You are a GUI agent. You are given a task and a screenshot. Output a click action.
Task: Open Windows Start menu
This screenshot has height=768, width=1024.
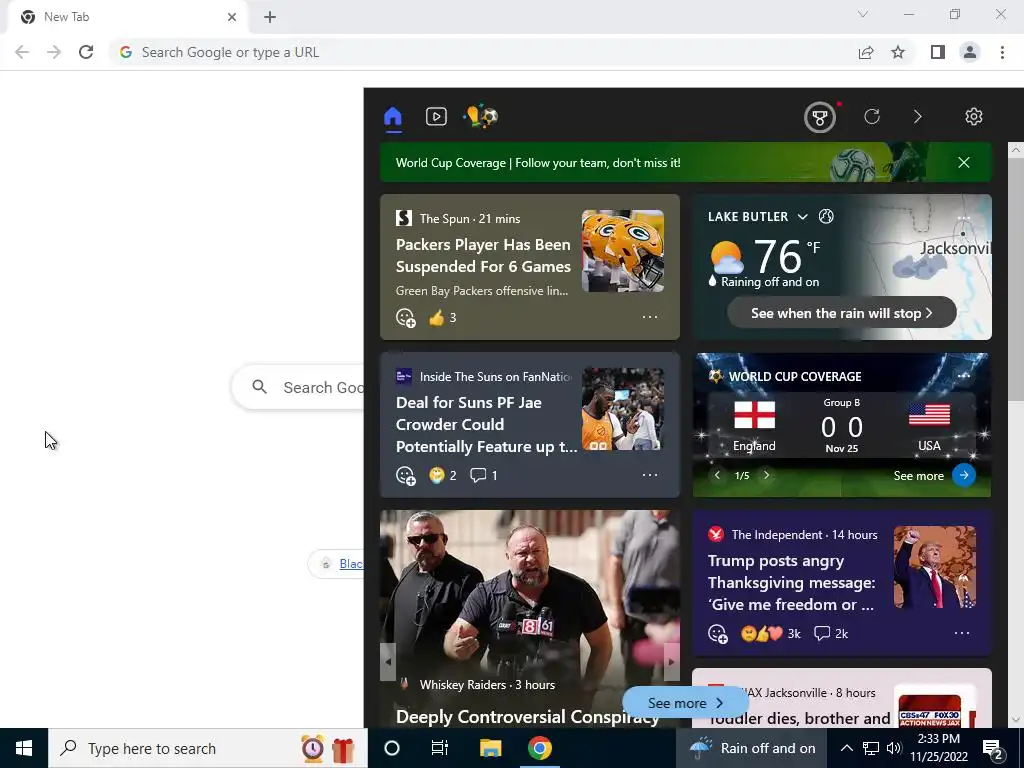tap(24, 748)
